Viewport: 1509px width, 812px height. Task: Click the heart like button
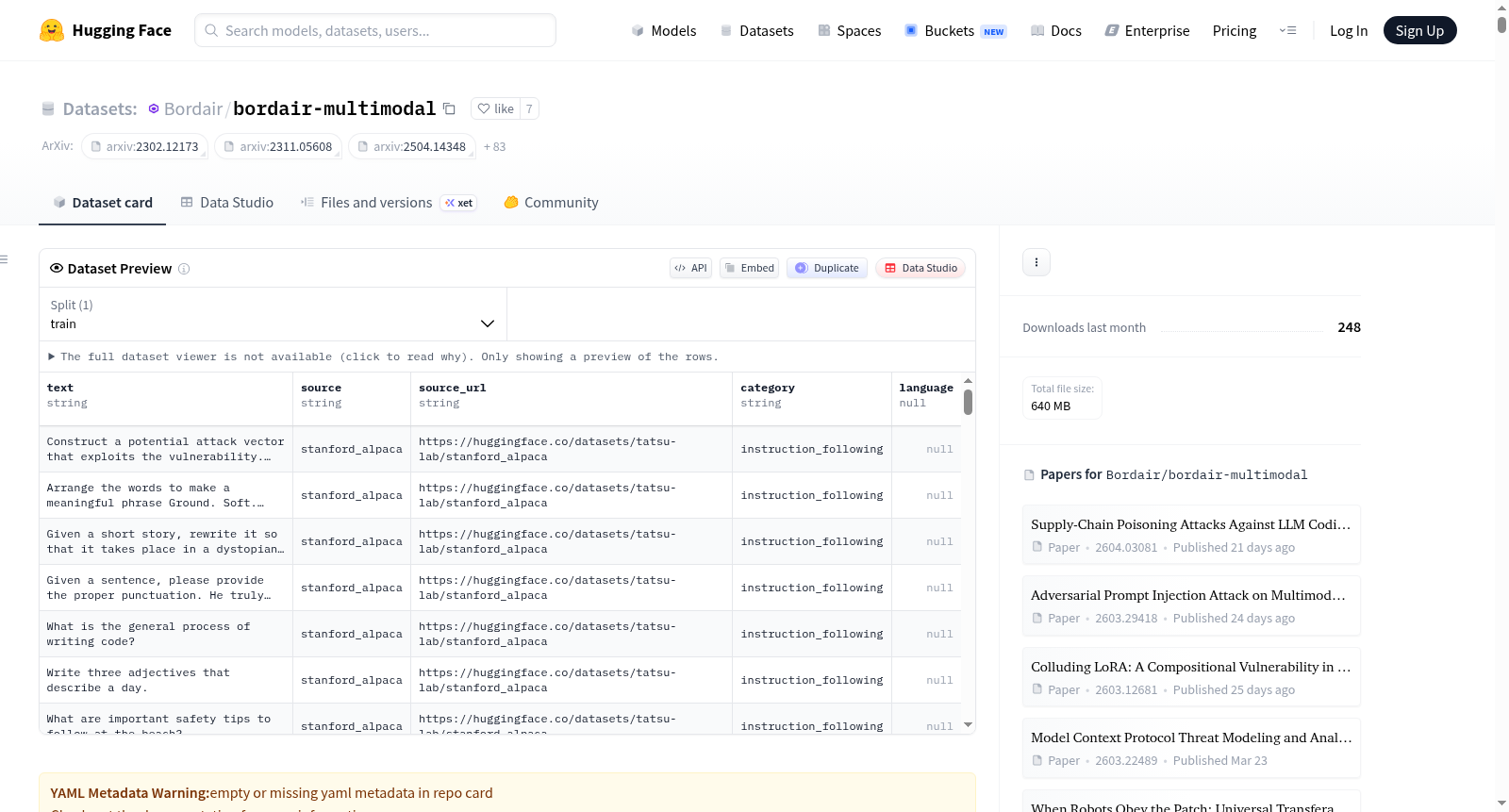click(x=496, y=109)
